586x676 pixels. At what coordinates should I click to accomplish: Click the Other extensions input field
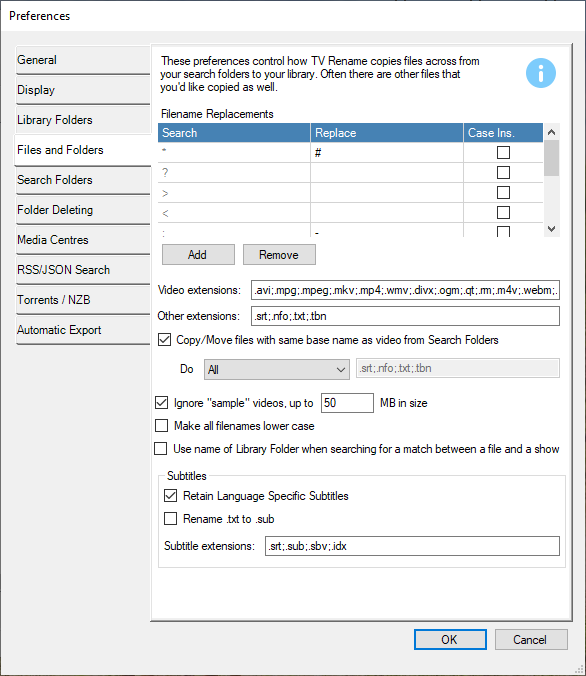[x=405, y=316]
